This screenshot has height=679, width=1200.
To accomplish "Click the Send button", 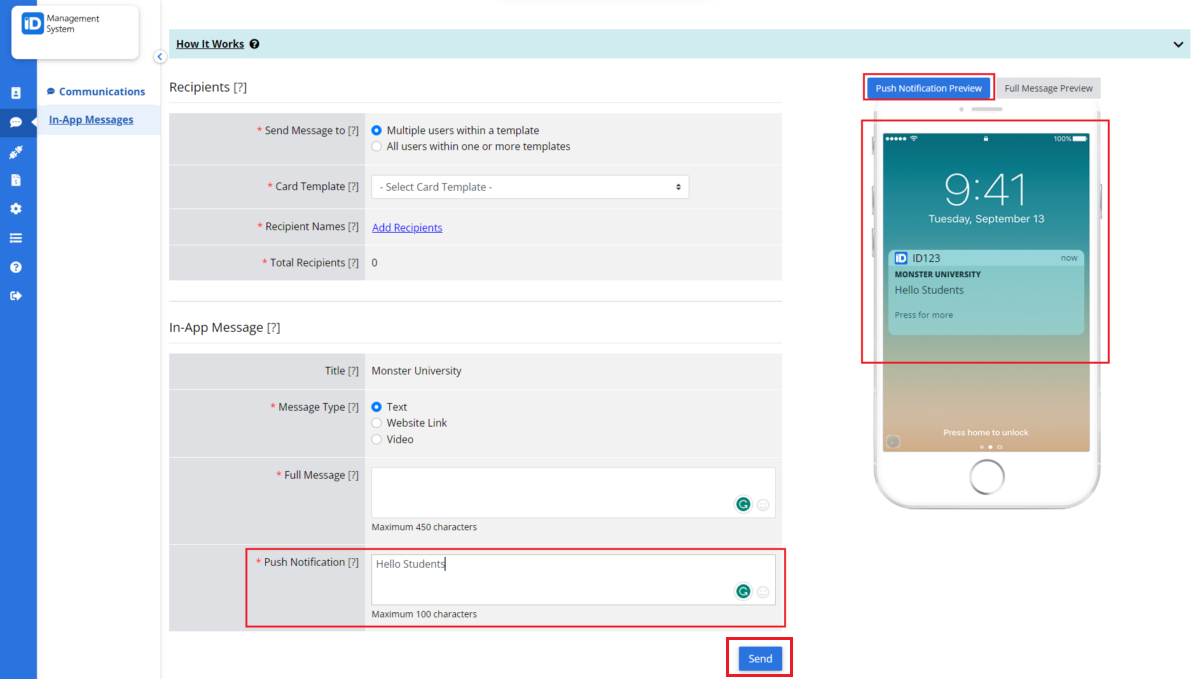I will [760, 658].
